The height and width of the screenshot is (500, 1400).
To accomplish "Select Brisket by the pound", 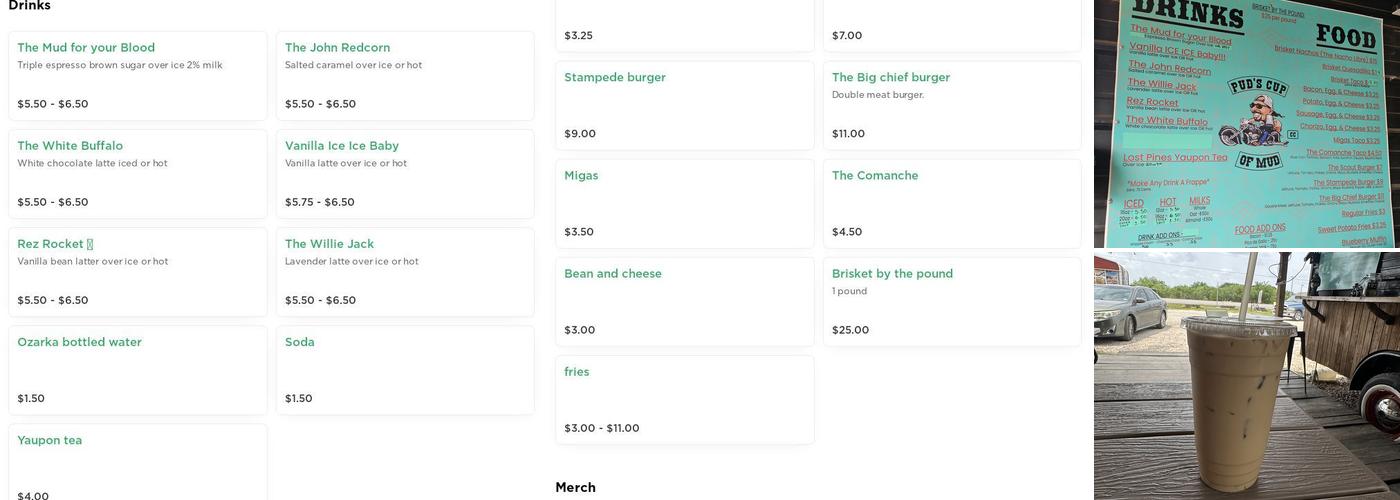I will [x=951, y=301].
